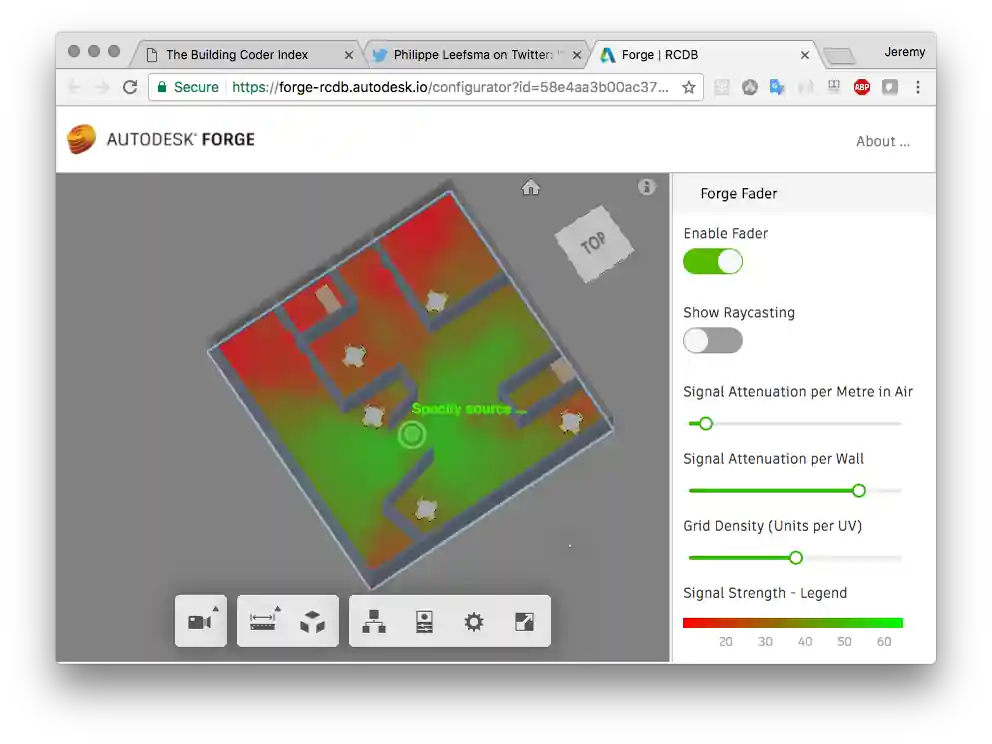Select the Measure tool
This screenshot has height=744, width=992.
point(261,620)
